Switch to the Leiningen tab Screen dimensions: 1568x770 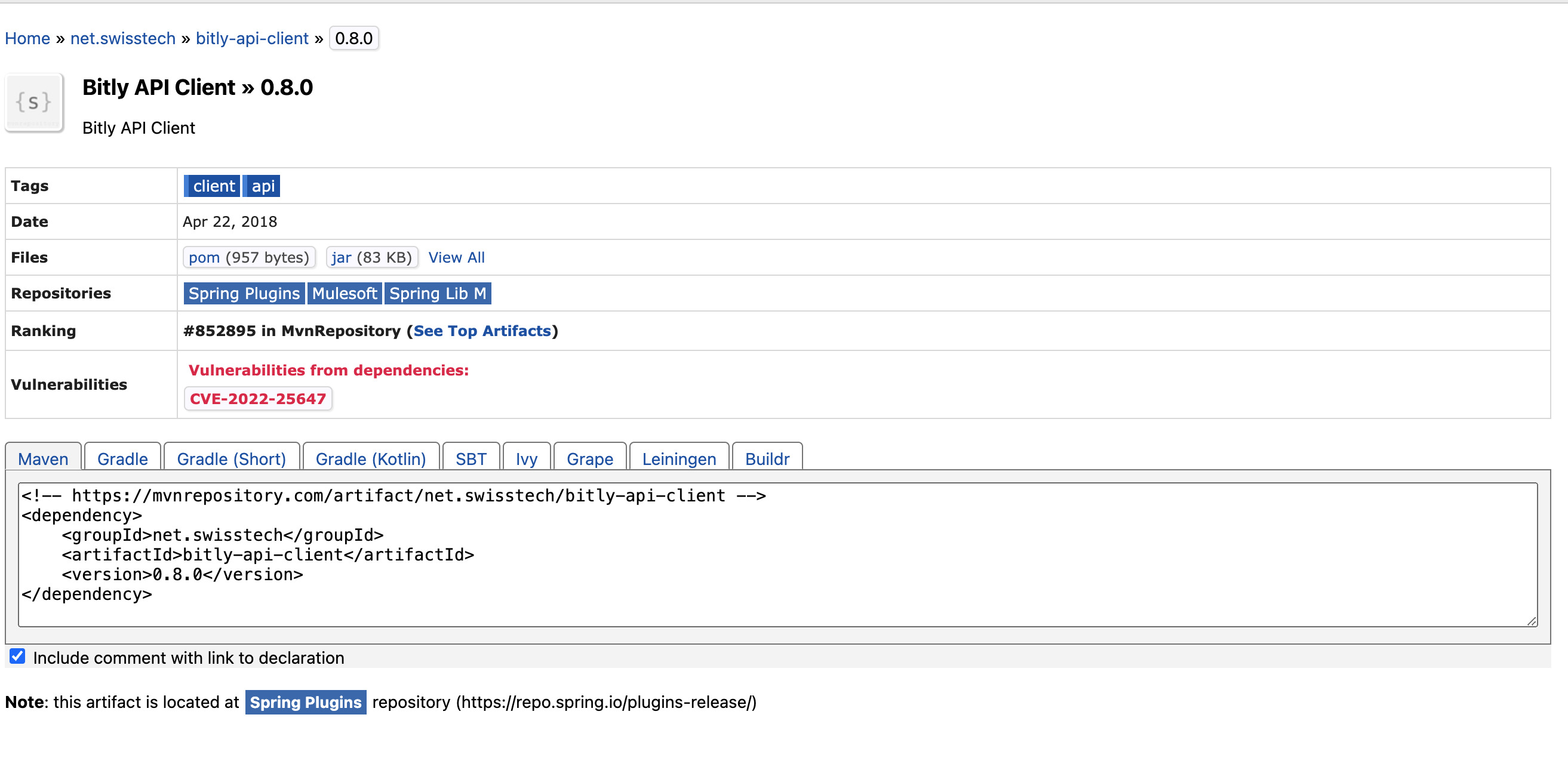[679, 458]
